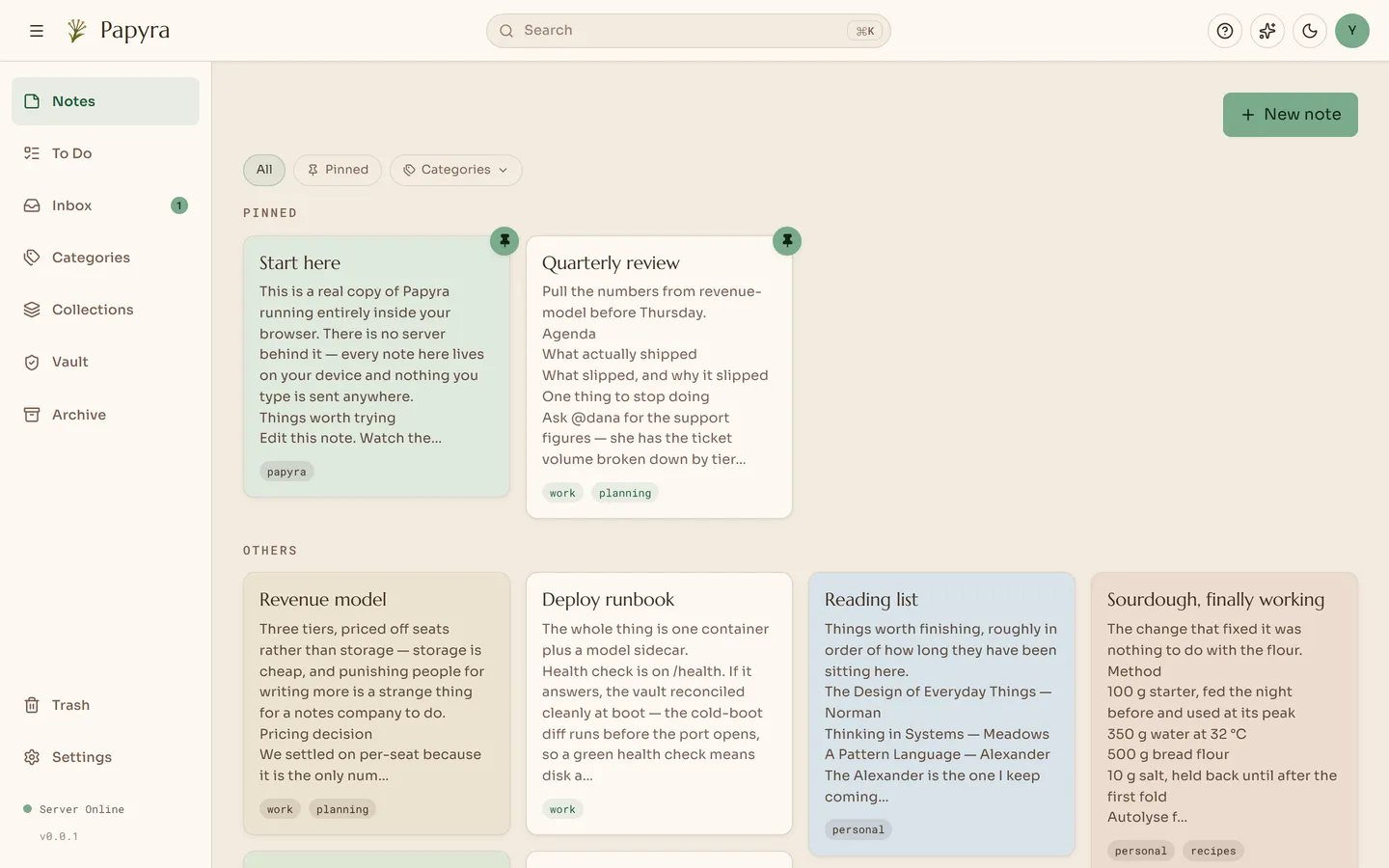The image size is (1389, 868).
Task: Click the planning tag on Quarterly review
Action: (x=625, y=493)
